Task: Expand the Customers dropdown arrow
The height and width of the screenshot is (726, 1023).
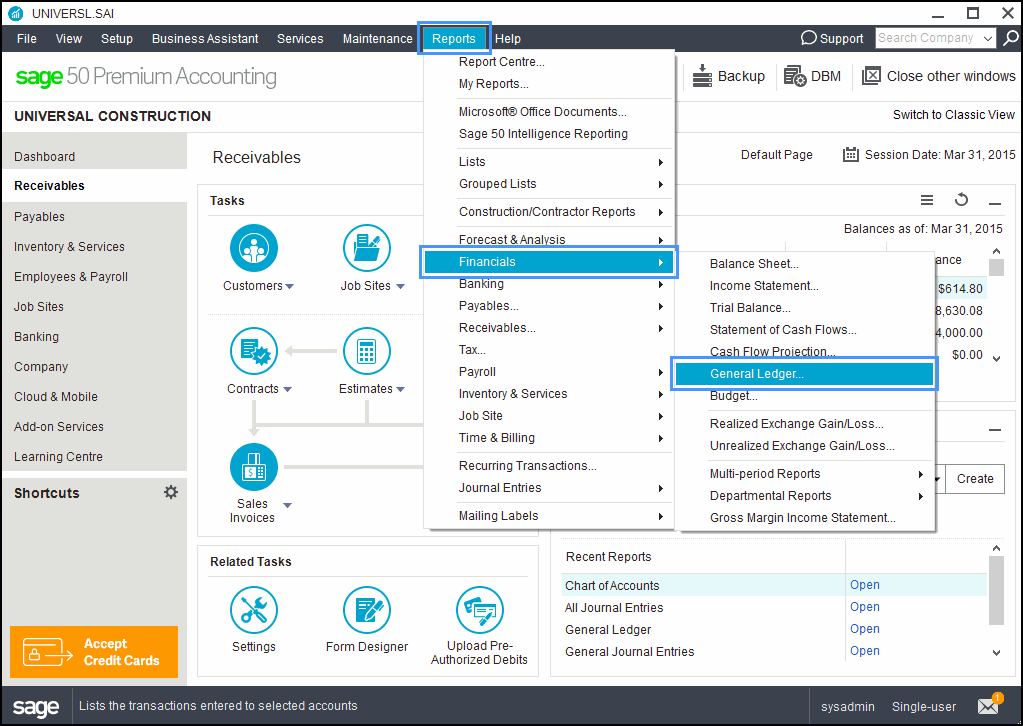Action: coord(290,286)
